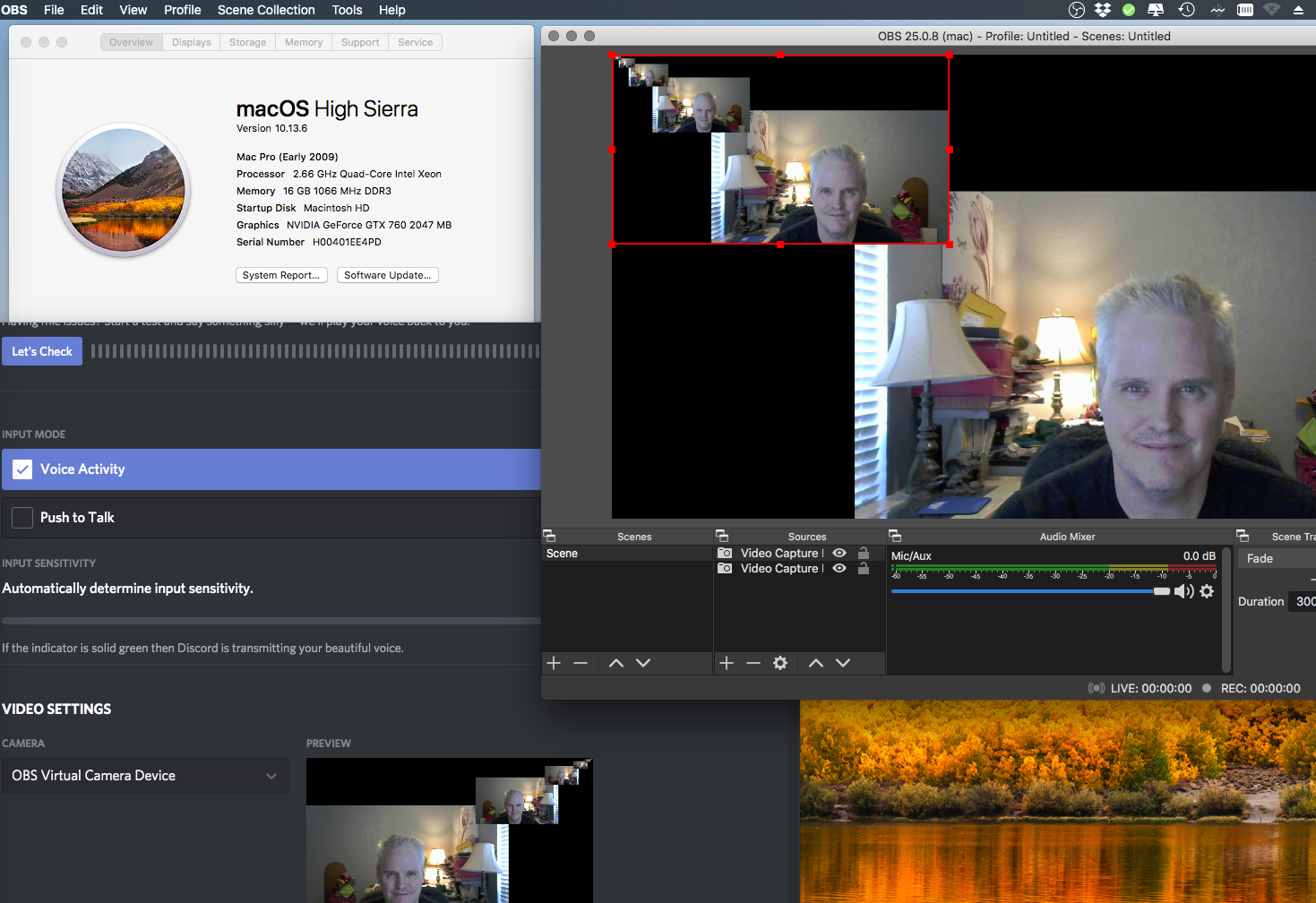Open the View menu
This screenshot has width=1316, height=903.
tap(133, 10)
